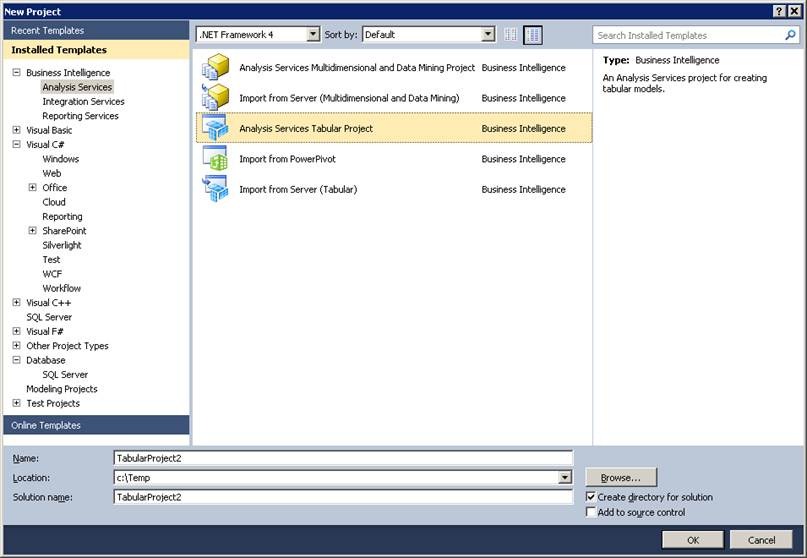Click the Location path text field
The width and height of the screenshot is (807, 558).
click(x=336, y=477)
